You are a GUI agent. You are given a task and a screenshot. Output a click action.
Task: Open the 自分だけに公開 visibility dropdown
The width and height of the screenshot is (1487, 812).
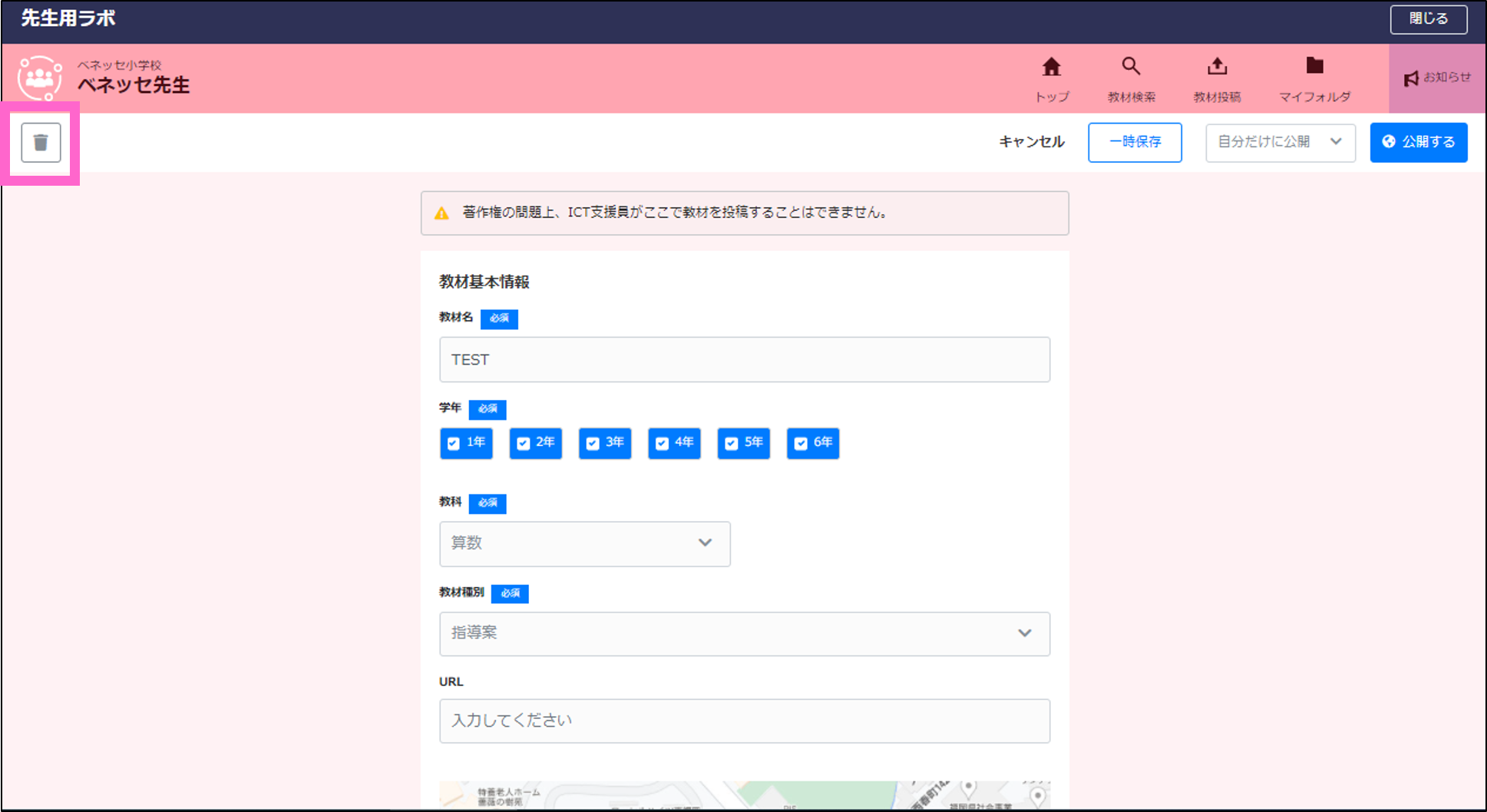(x=1280, y=142)
